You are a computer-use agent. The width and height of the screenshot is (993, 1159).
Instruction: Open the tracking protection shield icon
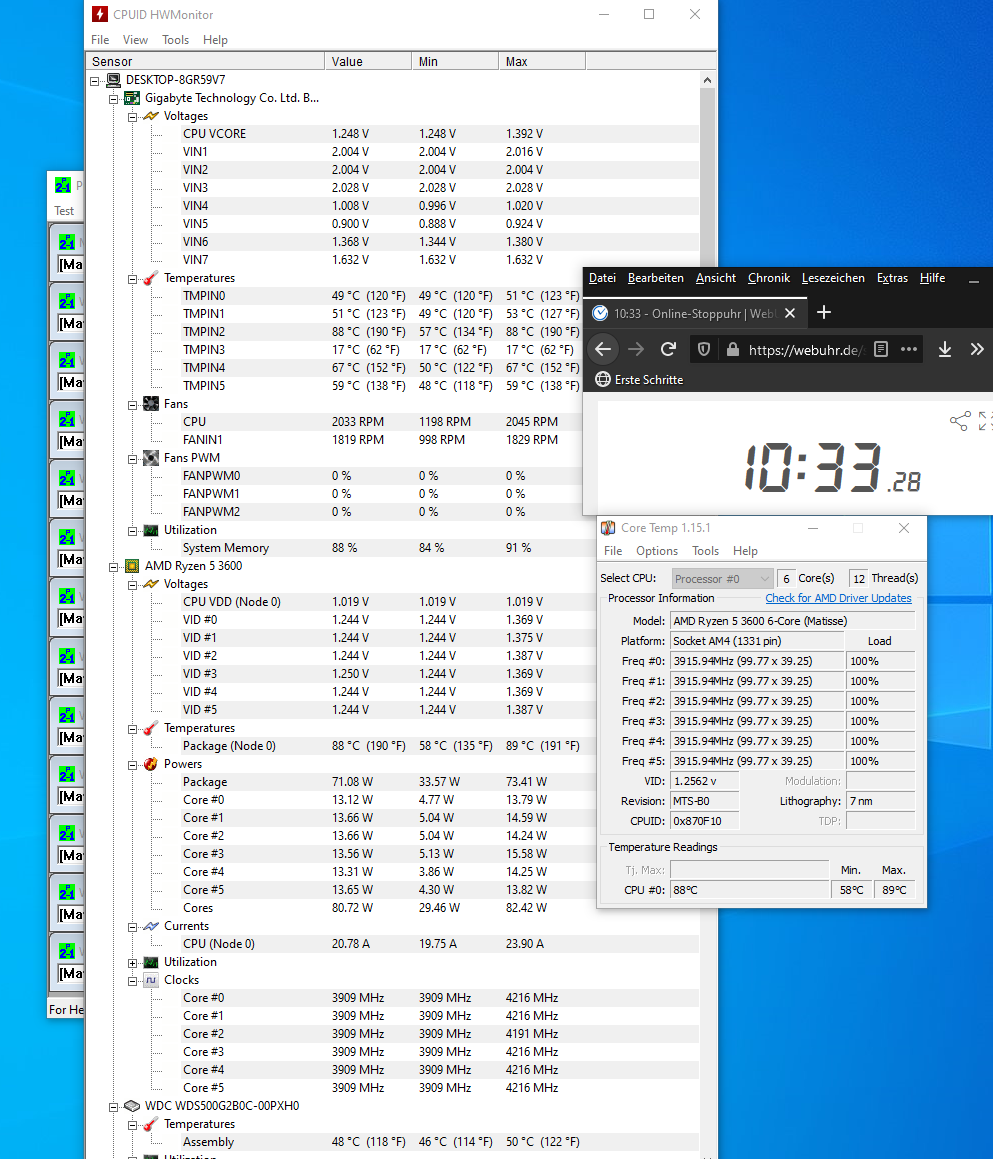tap(704, 350)
